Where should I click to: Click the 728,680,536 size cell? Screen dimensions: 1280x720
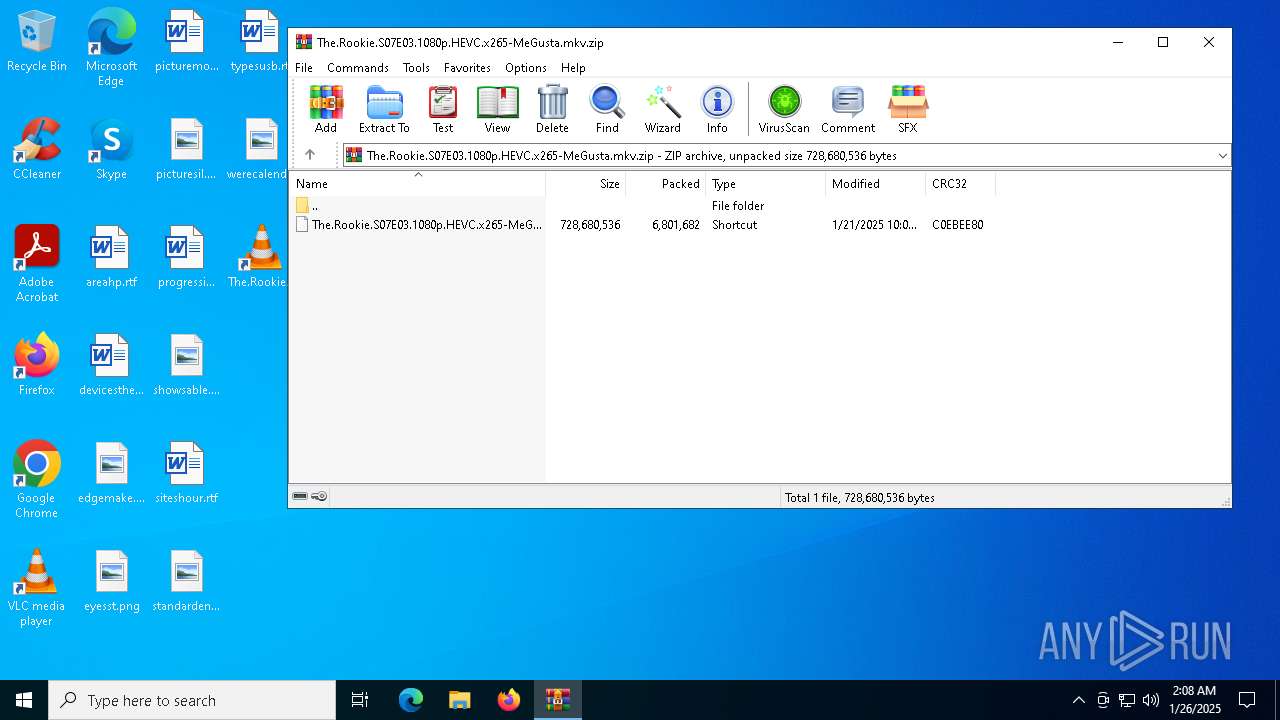tap(590, 225)
